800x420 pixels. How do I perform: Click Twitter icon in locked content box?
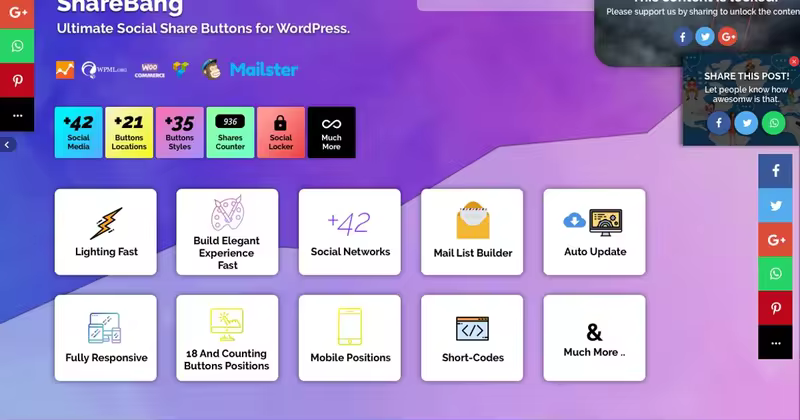705,37
